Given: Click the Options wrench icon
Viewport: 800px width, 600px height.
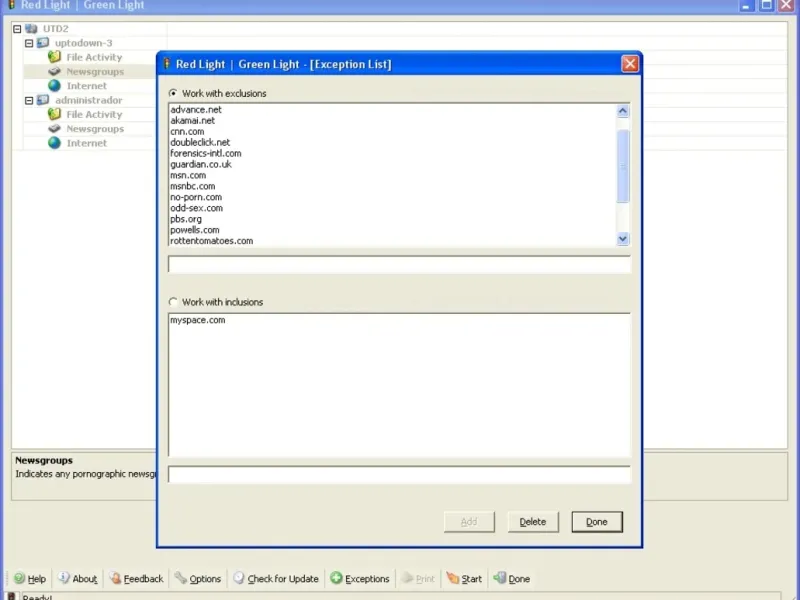Looking at the screenshot, I should pos(181,578).
